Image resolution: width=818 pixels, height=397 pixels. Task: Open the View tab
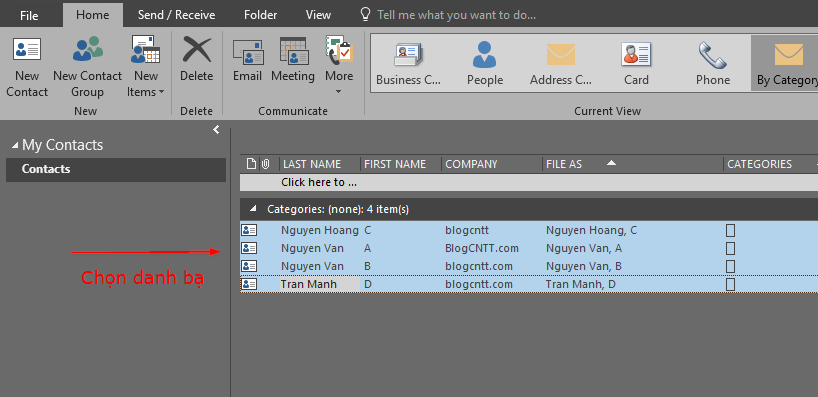pos(318,15)
